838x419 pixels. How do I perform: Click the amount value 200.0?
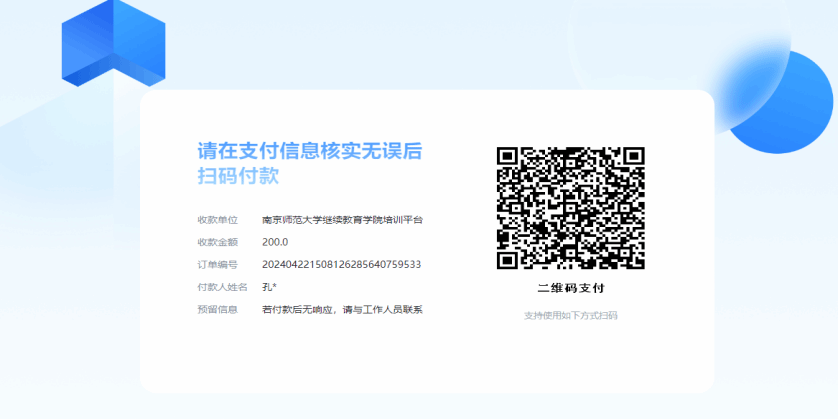click(x=275, y=242)
